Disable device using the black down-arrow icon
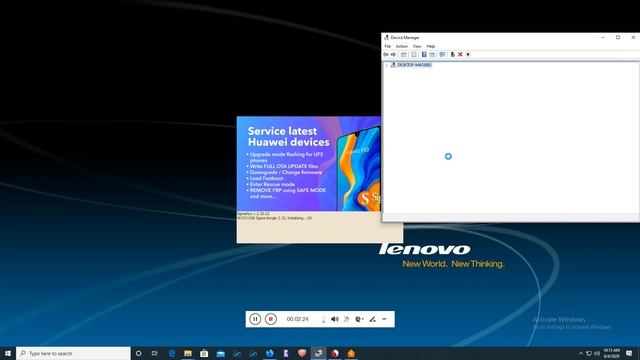Image resolution: width=640 pixels, height=360 pixels. [x=468, y=54]
